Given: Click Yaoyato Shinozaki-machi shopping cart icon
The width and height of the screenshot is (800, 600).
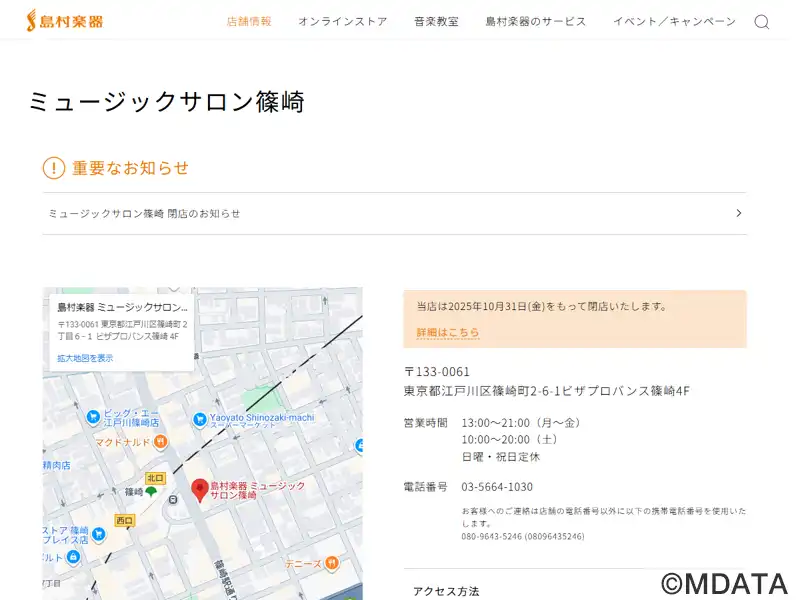Looking at the screenshot, I should 199,418.
